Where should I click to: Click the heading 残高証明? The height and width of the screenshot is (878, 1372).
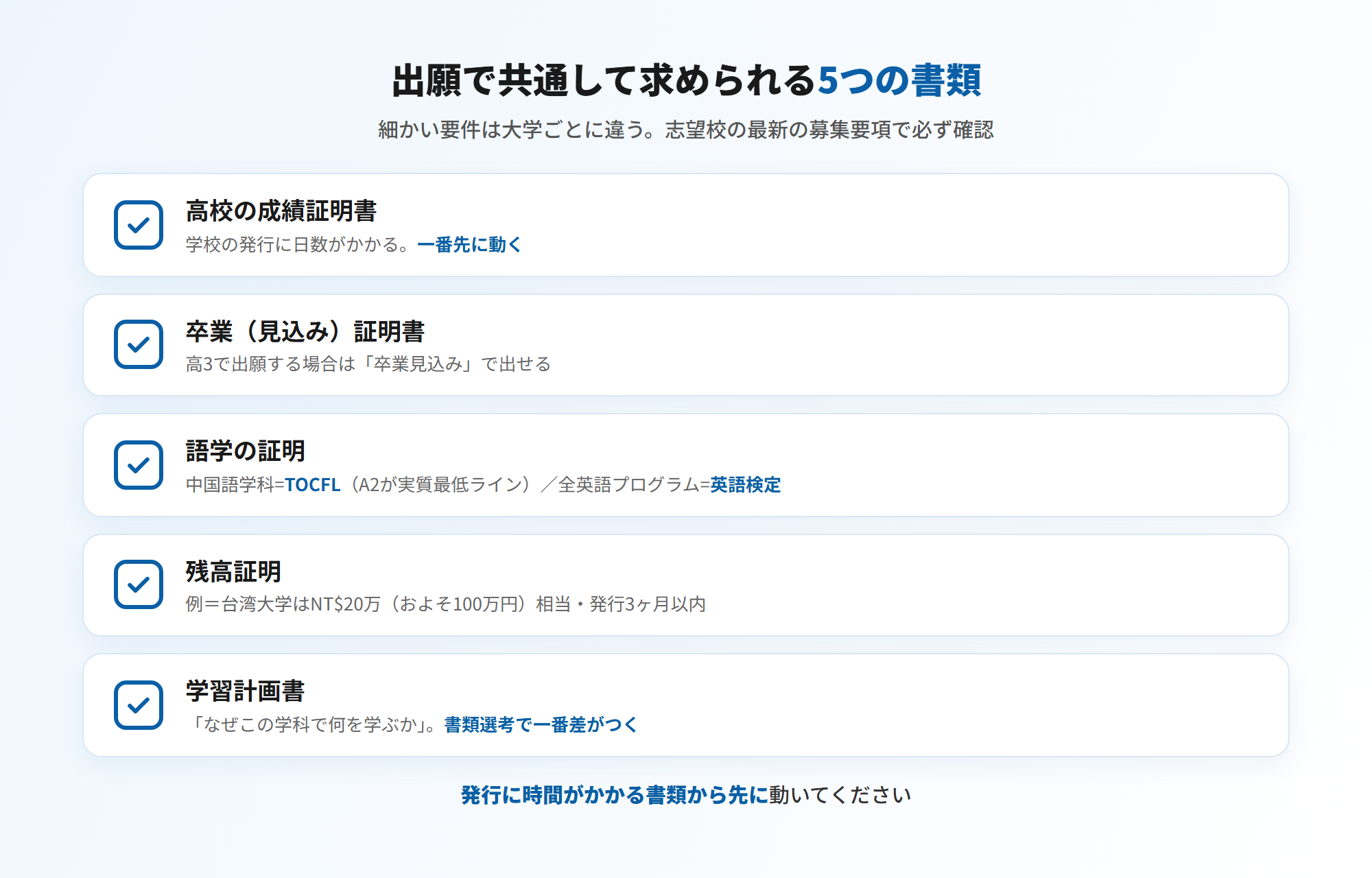233,571
